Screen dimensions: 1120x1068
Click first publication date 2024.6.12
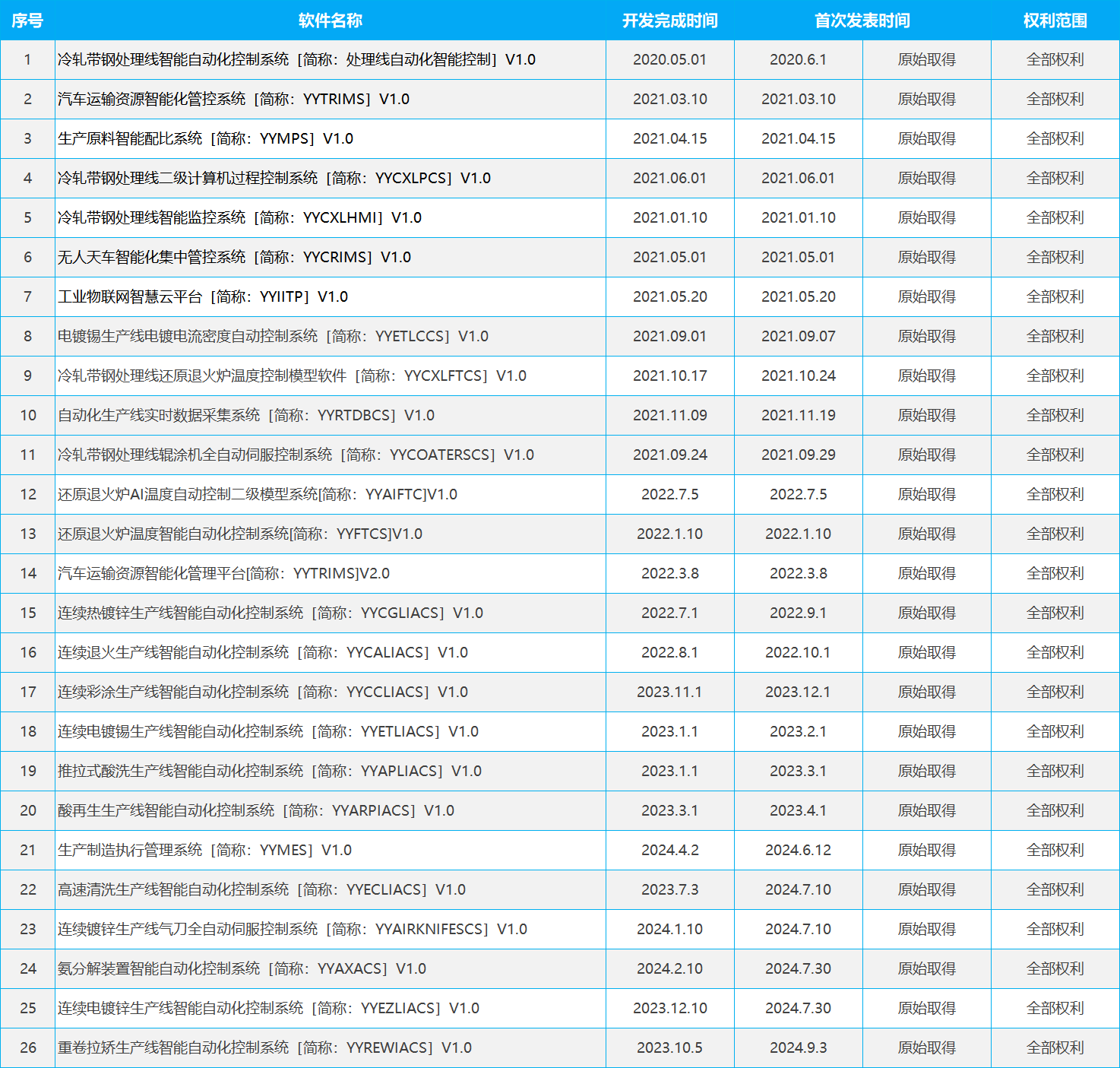click(799, 851)
